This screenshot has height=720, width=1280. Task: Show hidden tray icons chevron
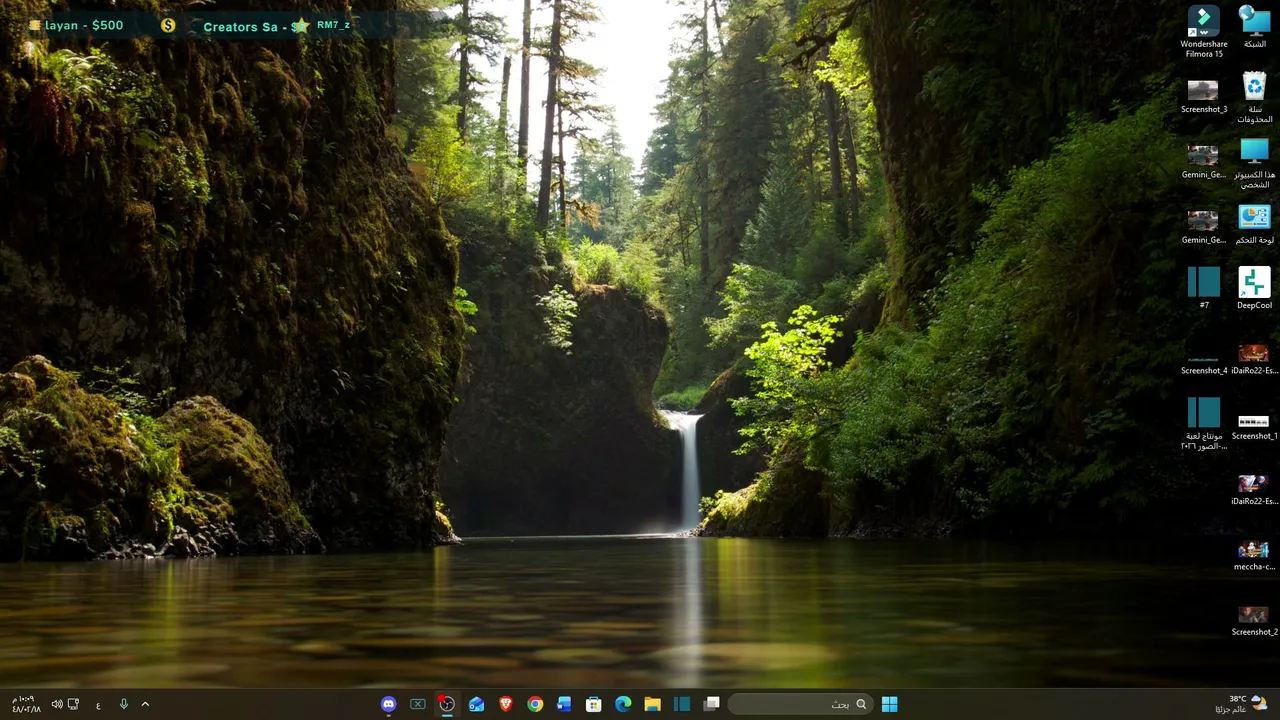coord(145,704)
